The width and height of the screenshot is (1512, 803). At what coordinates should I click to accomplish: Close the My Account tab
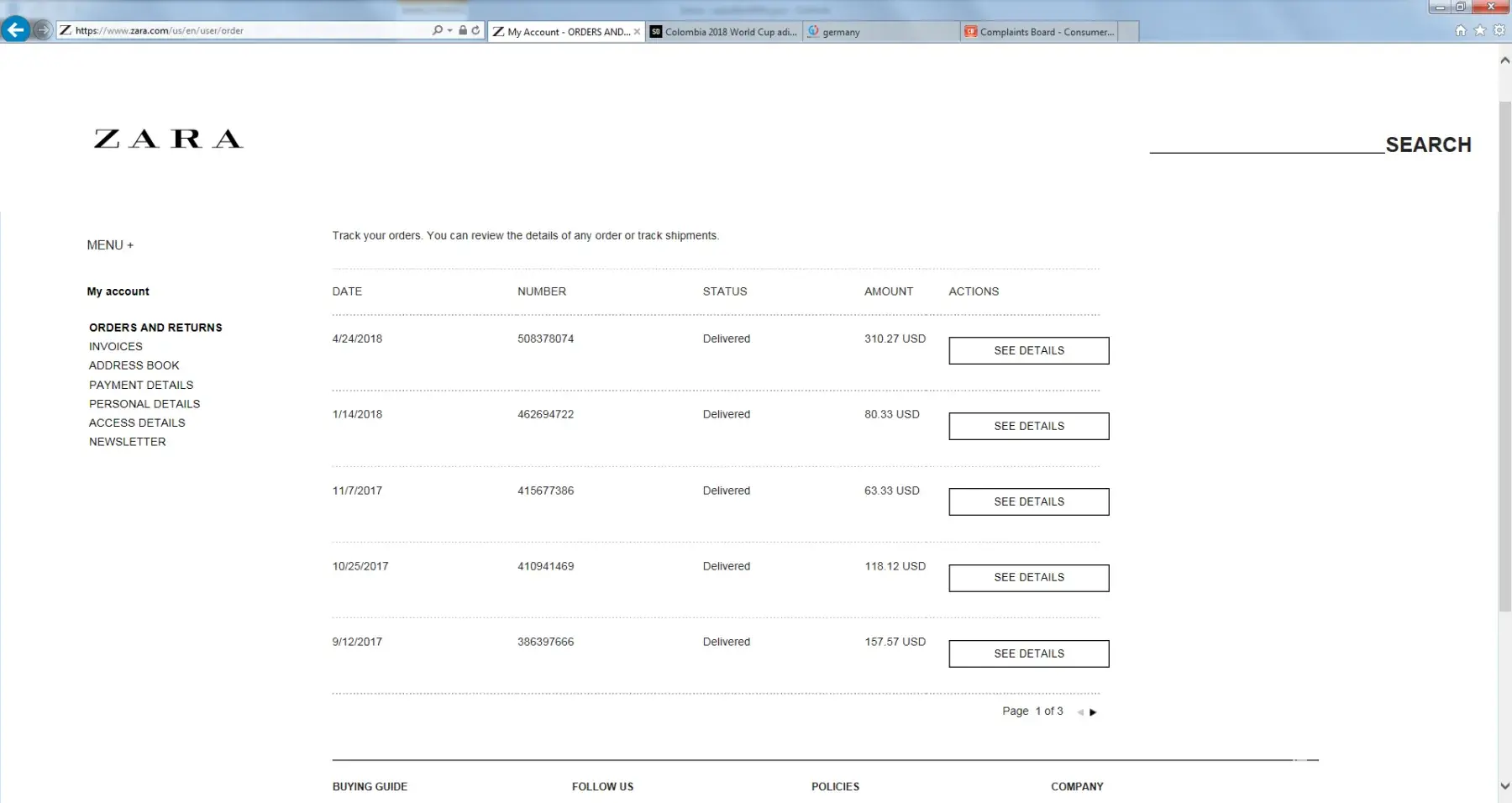637,32
